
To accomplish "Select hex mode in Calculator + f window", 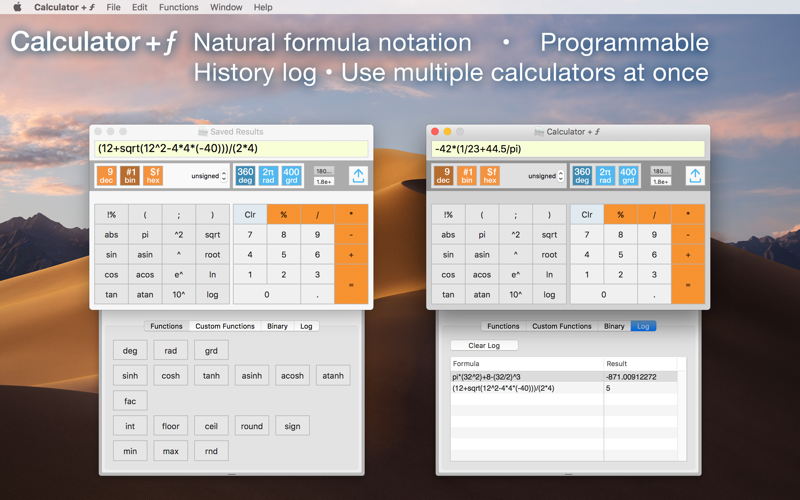I will pos(490,176).
